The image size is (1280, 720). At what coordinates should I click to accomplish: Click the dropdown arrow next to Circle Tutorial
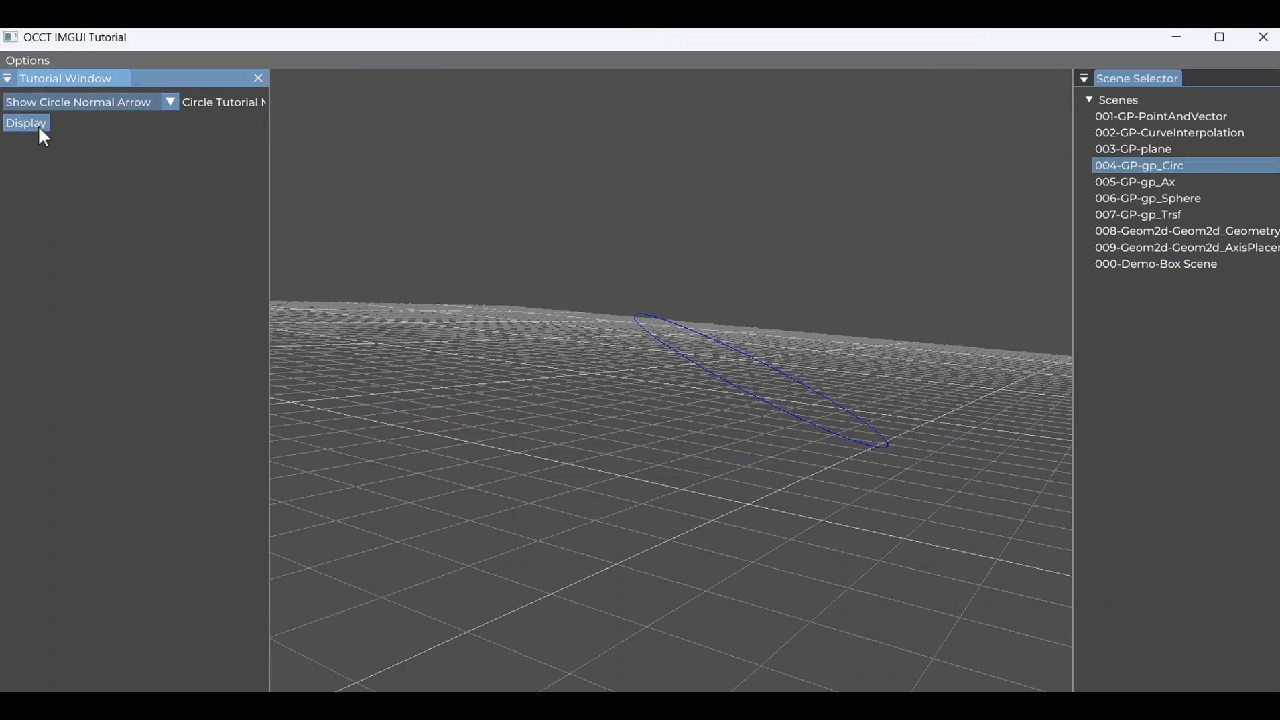click(170, 102)
